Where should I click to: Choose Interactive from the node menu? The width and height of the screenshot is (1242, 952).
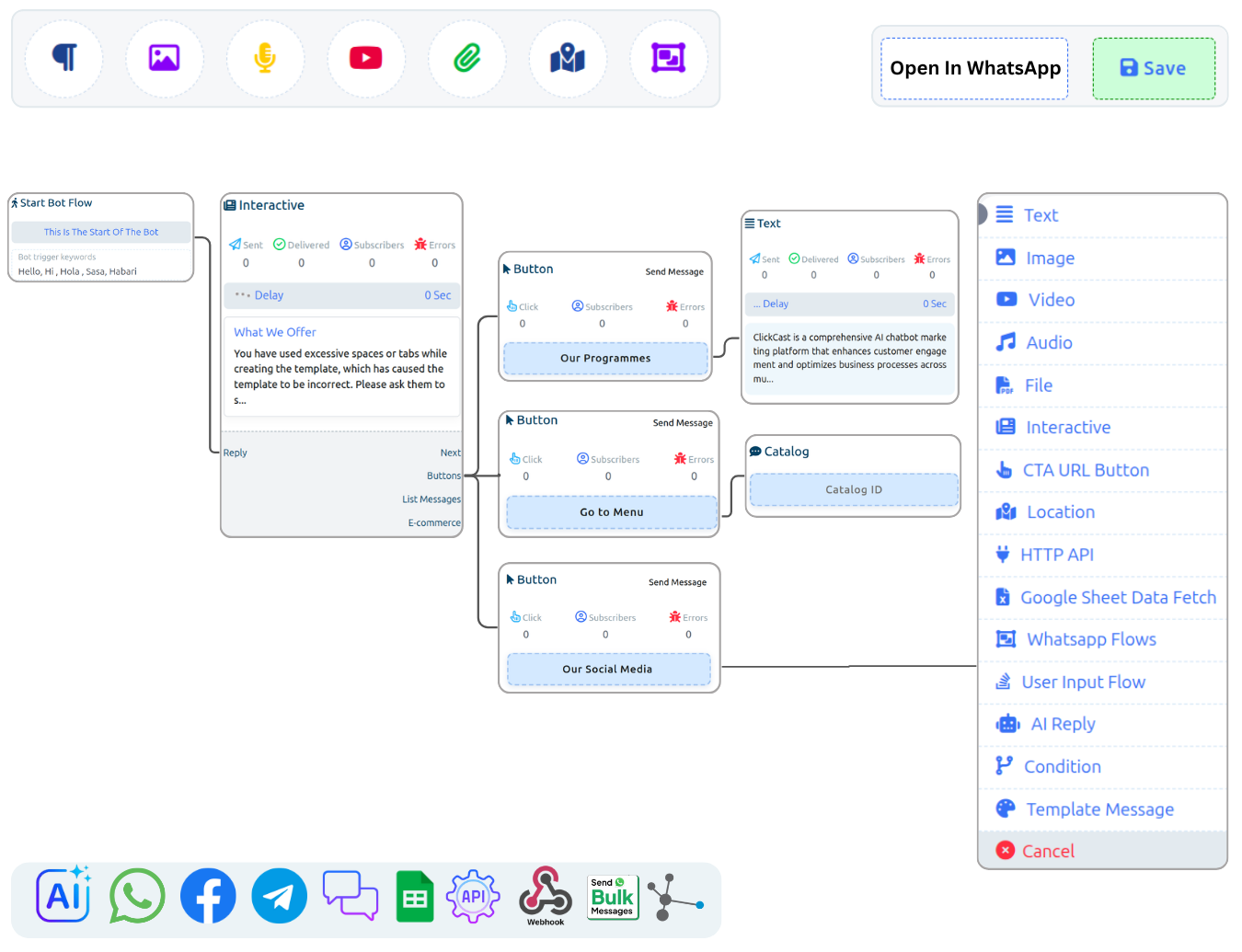pyautogui.click(x=1102, y=428)
